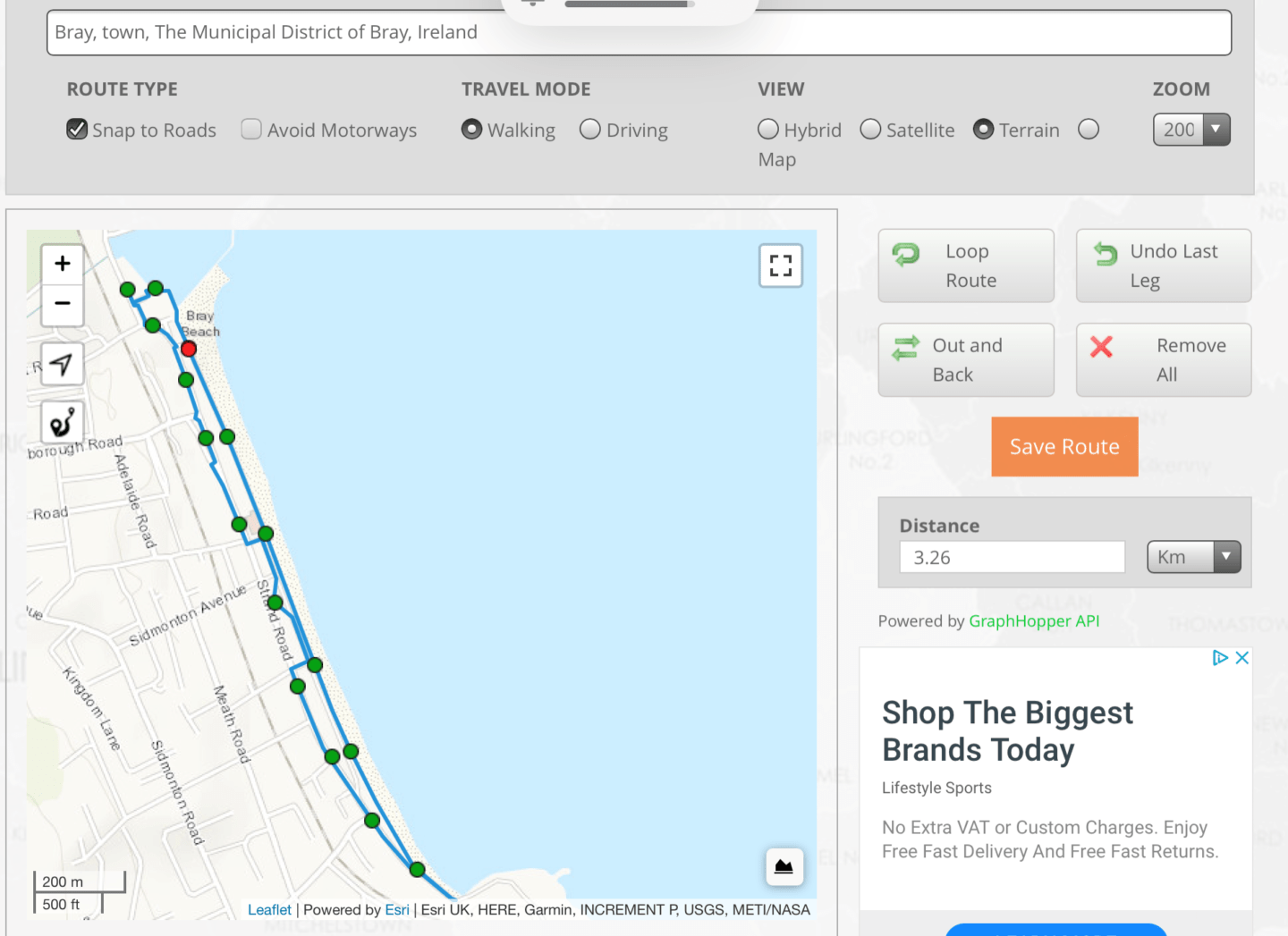Select the Satellite view option
The image size is (1288, 936).
[x=870, y=130]
